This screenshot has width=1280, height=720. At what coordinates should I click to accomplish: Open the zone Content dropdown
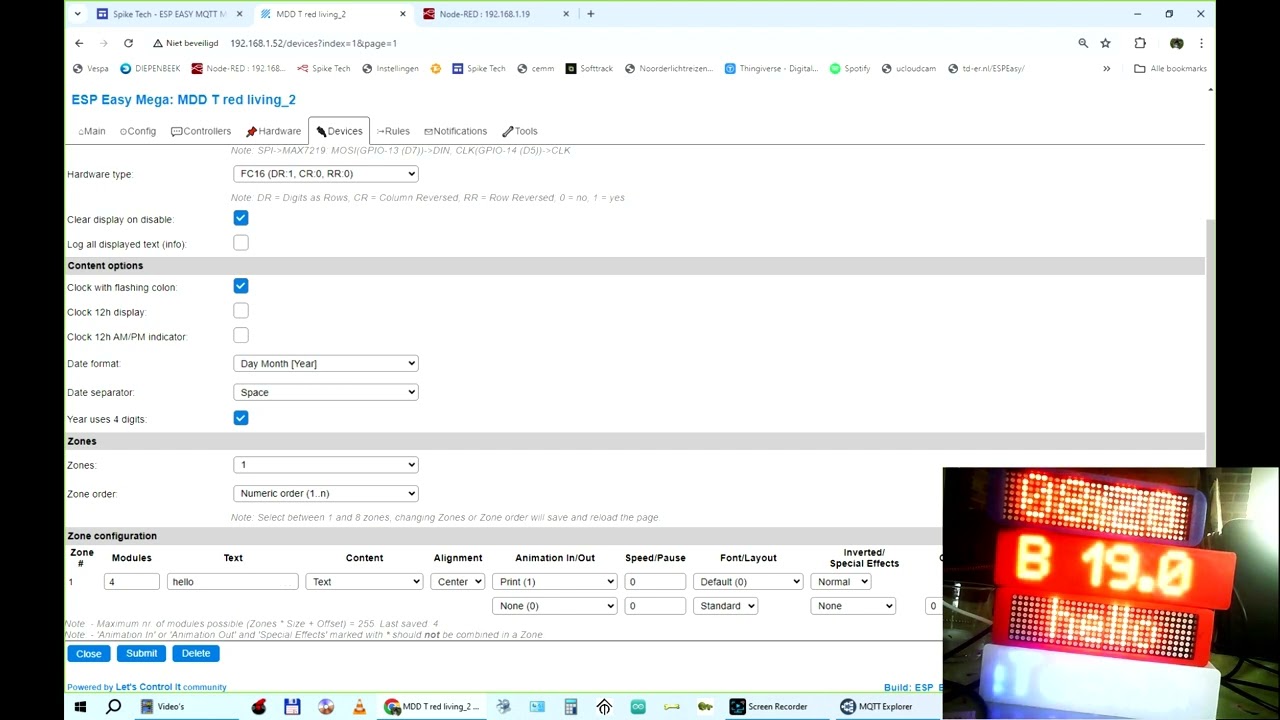pyautogui.click(x=364, y=581)
